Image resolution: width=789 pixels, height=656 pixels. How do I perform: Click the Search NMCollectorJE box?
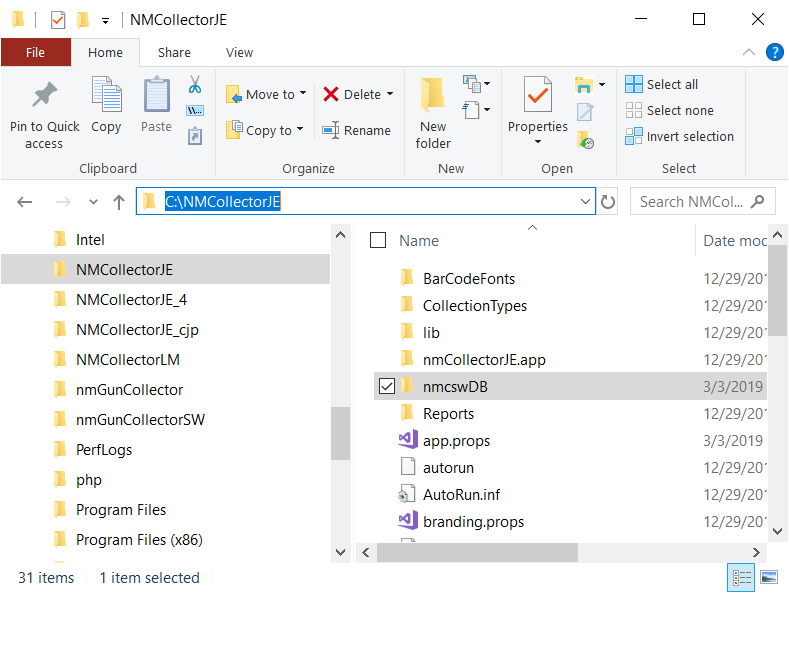point(702,202)
